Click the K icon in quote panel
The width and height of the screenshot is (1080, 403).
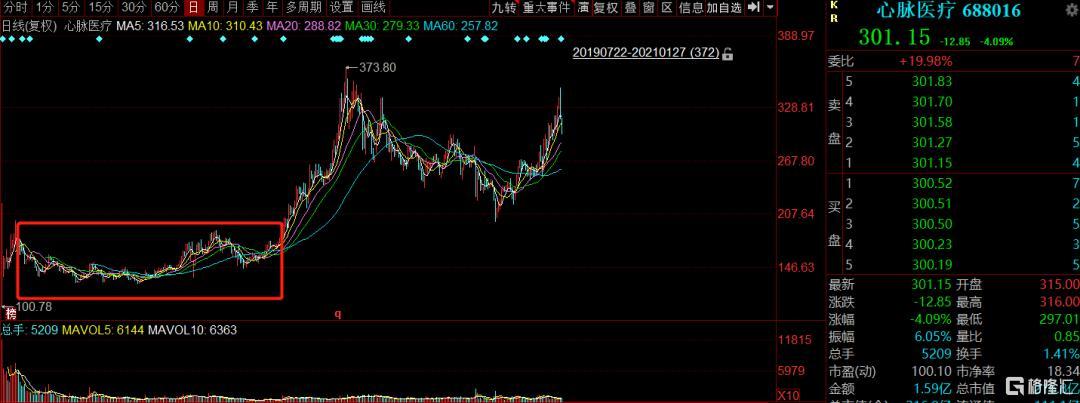(834, 7)
